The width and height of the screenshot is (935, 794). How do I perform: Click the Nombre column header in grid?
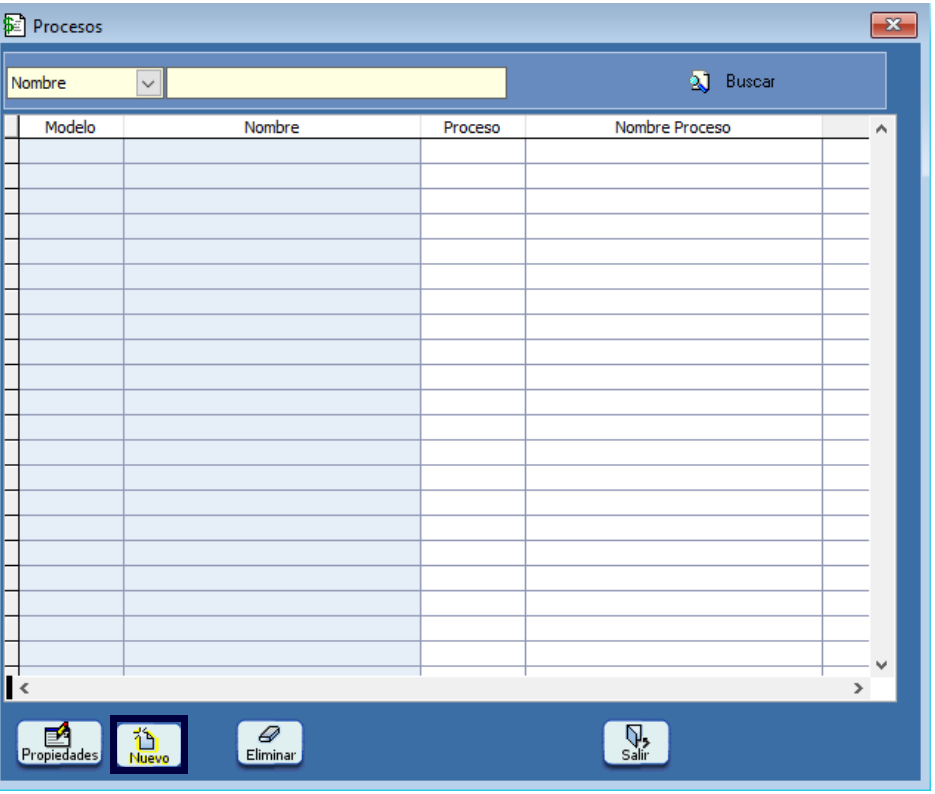coord(272,127)
